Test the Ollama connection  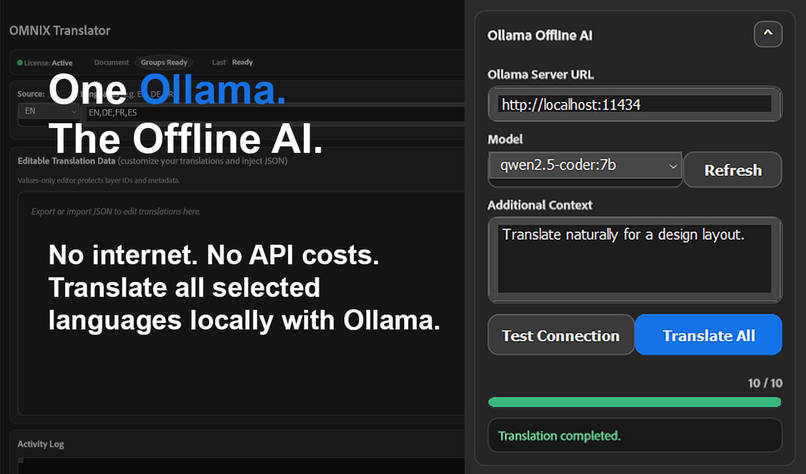coord(561,335)
